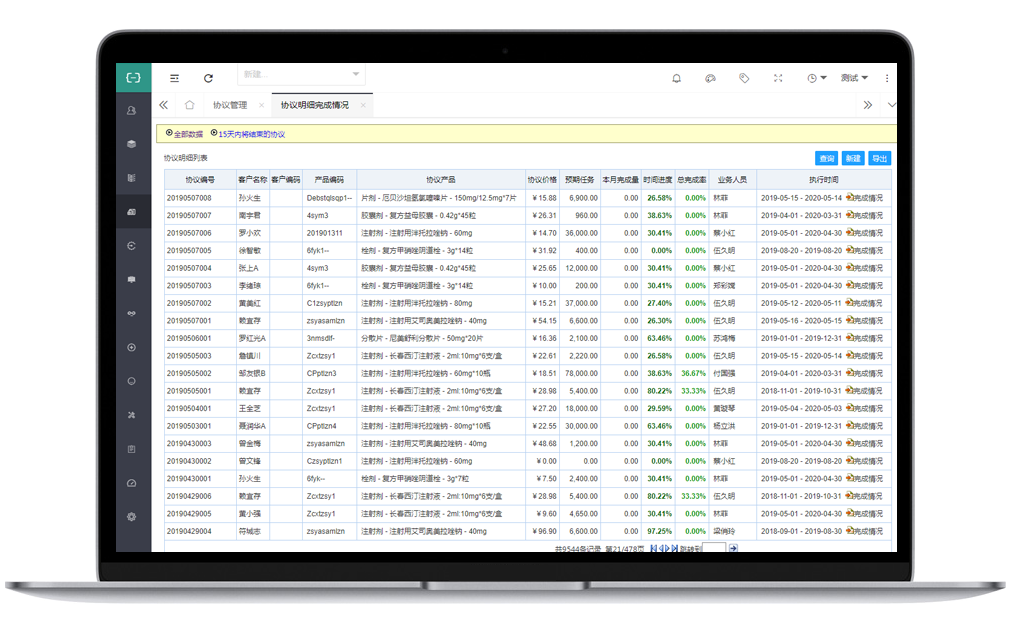Click the page jump input field
The height and width of the screenshot is (628, 1018).
click(714, 549)
